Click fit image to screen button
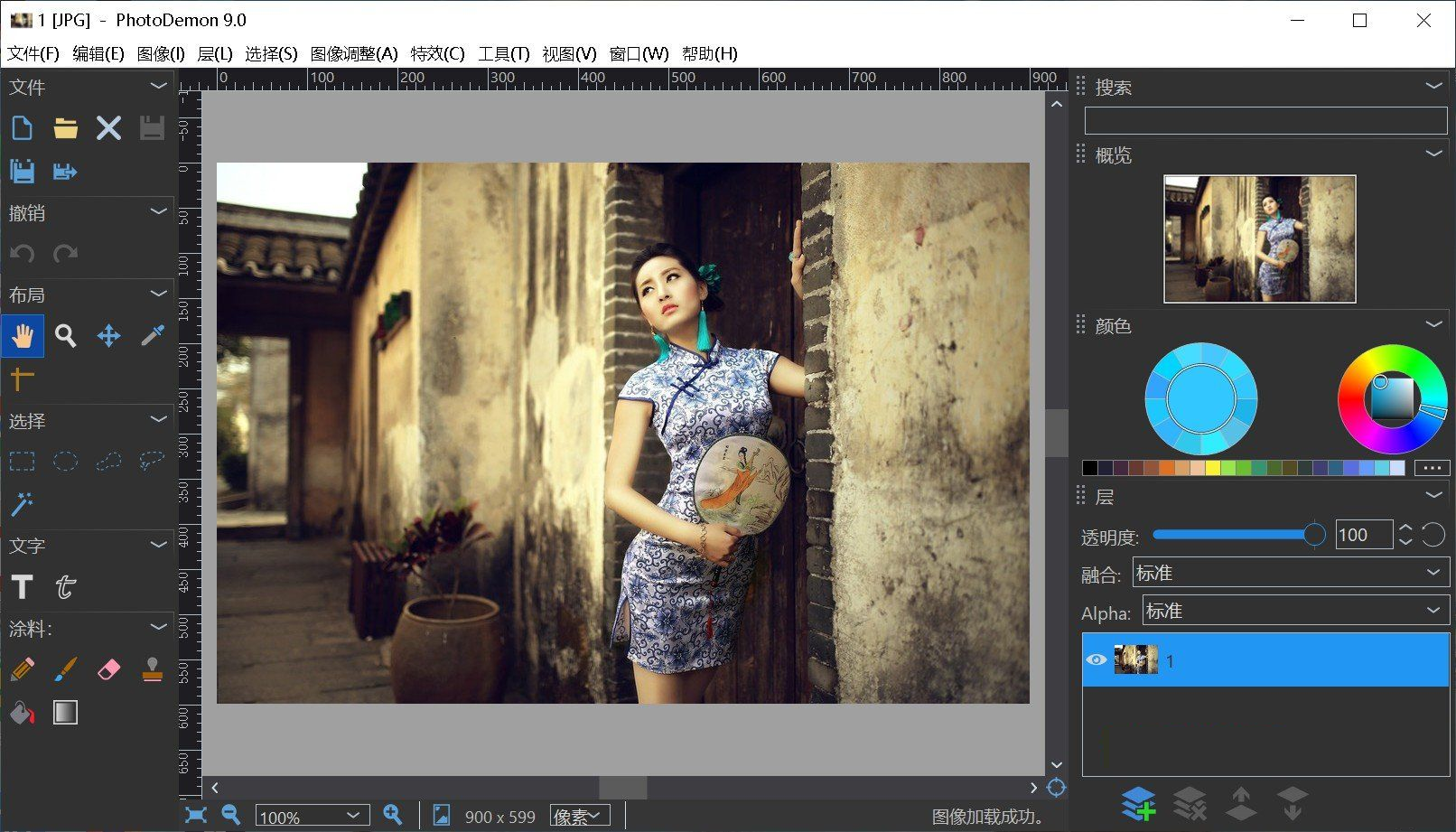 click(196, 815)
